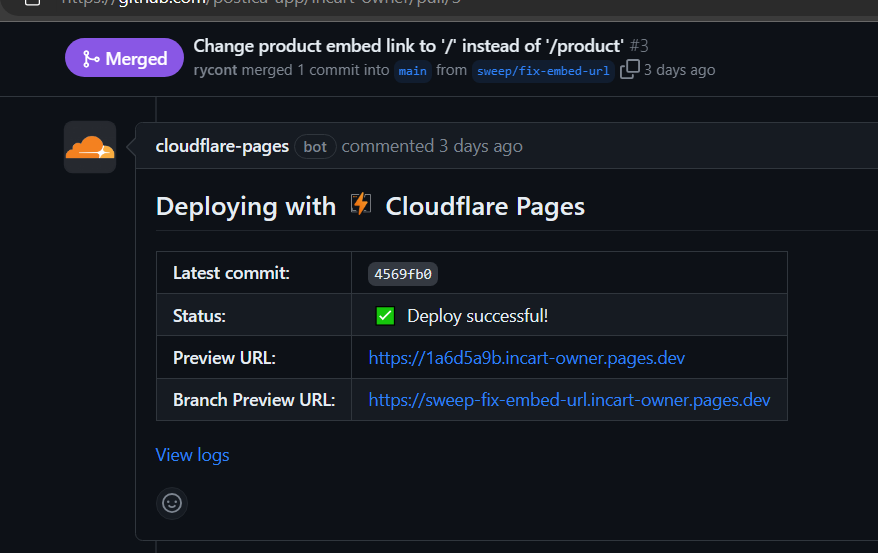Click the smiley add-reaction icon
The width and height of the screenshot is (878, 553).
pyautogui.click(x=172, y=503)
